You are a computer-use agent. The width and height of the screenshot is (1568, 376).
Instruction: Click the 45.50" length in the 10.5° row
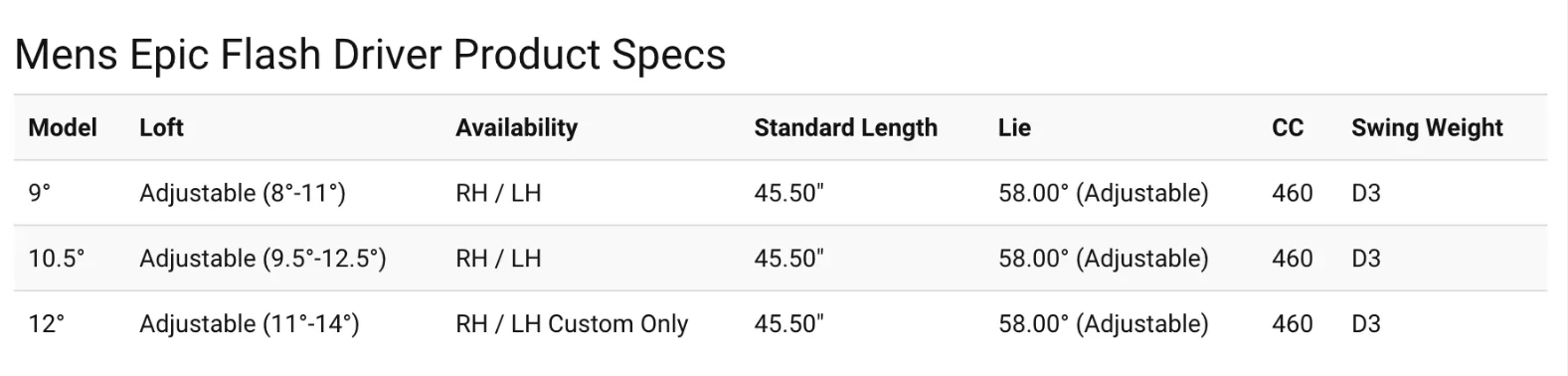pyautogui.click(x=788, y=259)
